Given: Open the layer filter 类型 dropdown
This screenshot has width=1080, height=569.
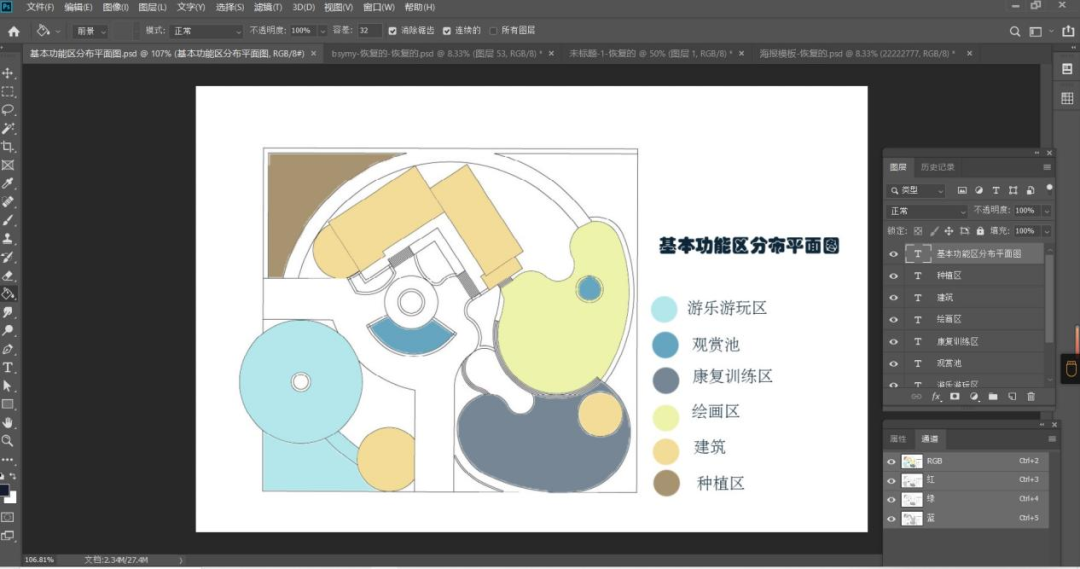Looking at the screenshot, I should 916,190.
